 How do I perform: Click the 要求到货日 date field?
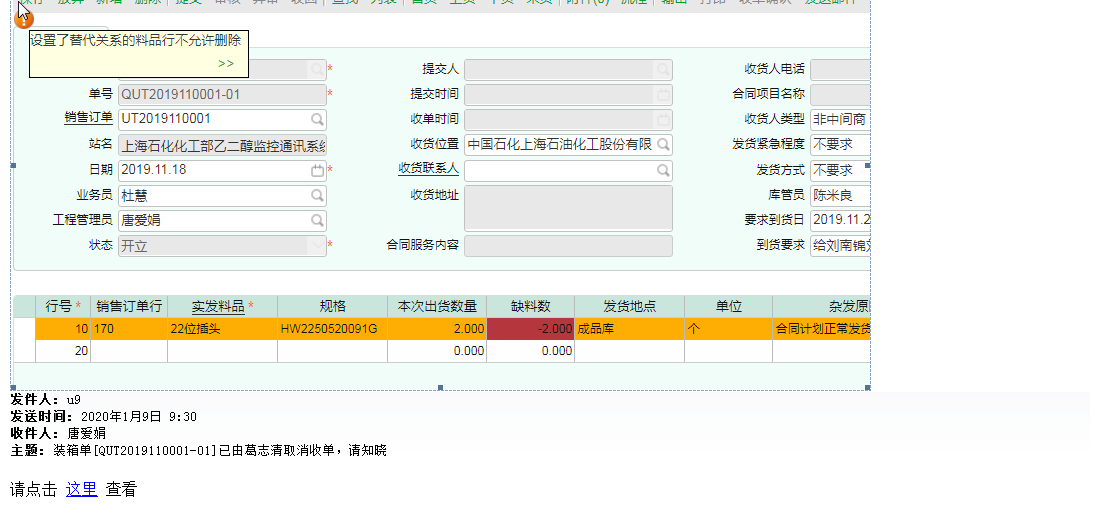(x=840, y=220)
